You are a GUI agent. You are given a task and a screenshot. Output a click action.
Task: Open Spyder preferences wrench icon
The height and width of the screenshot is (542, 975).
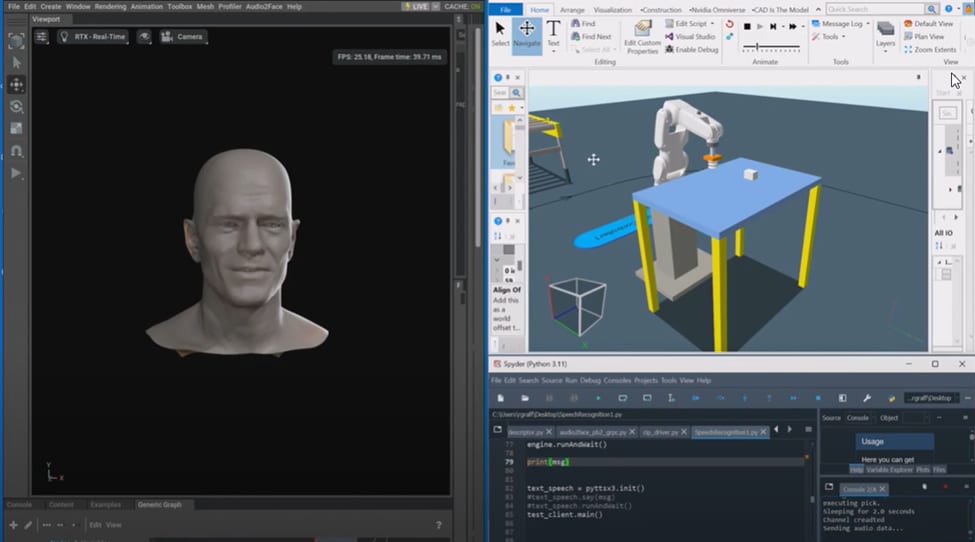pyautogui.click(x=867, y=398)
